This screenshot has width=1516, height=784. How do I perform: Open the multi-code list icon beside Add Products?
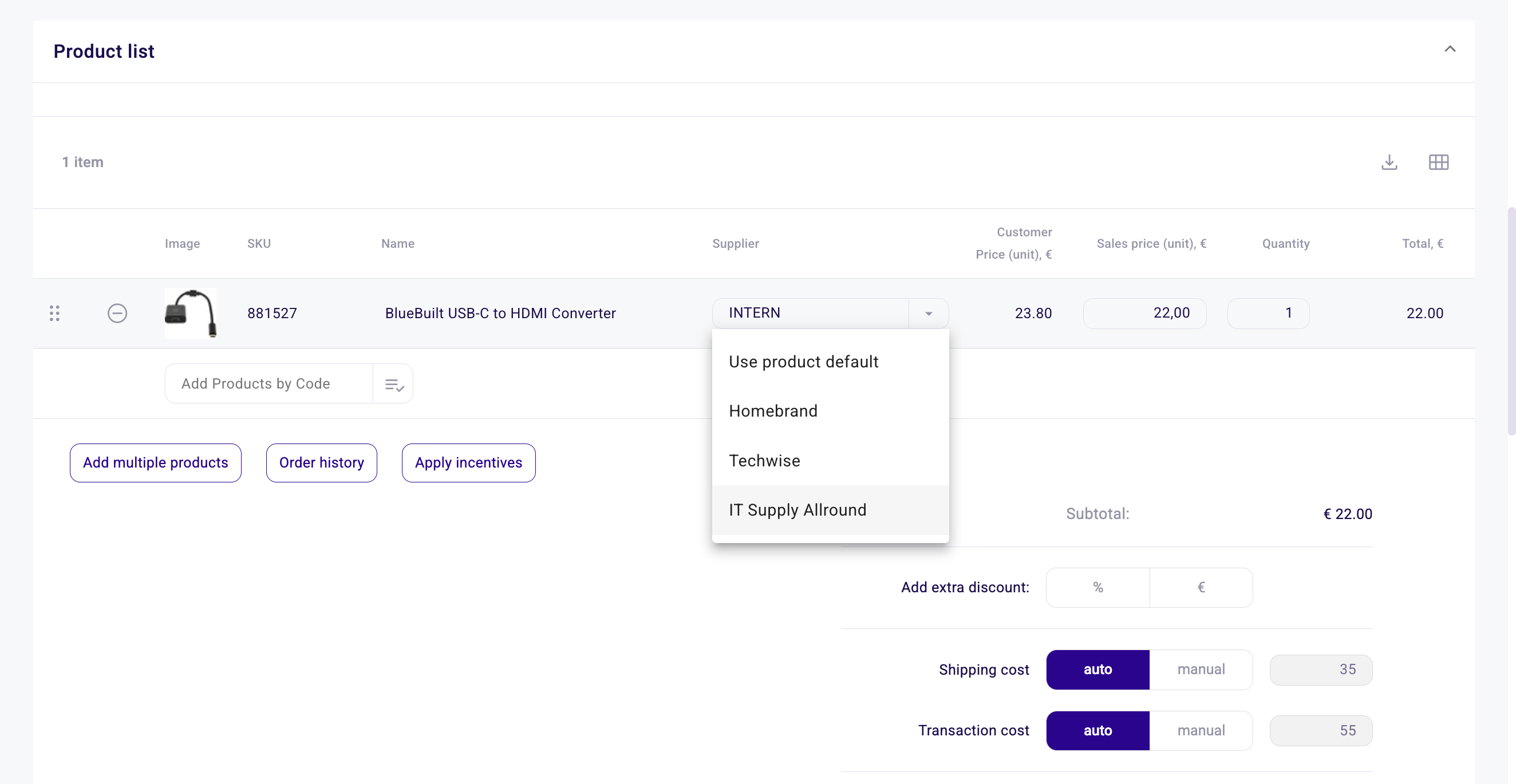tap(394, 384)
